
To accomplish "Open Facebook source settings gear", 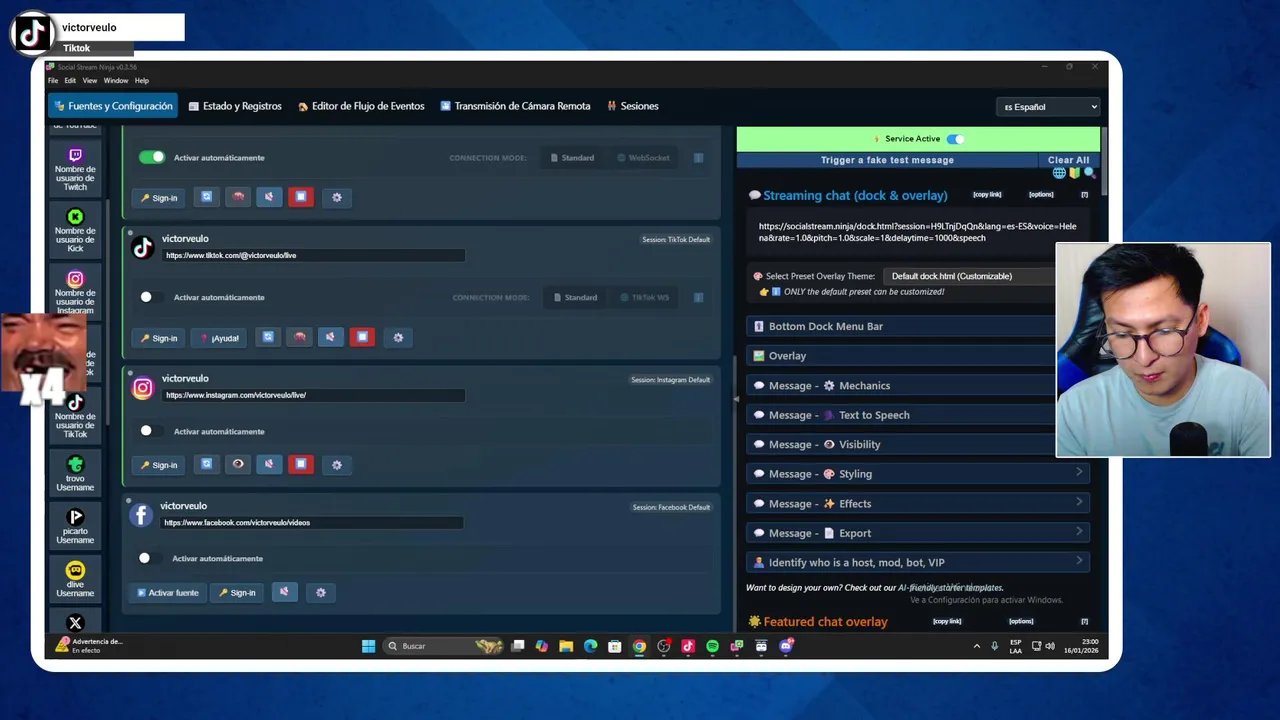I will [320, 592].
